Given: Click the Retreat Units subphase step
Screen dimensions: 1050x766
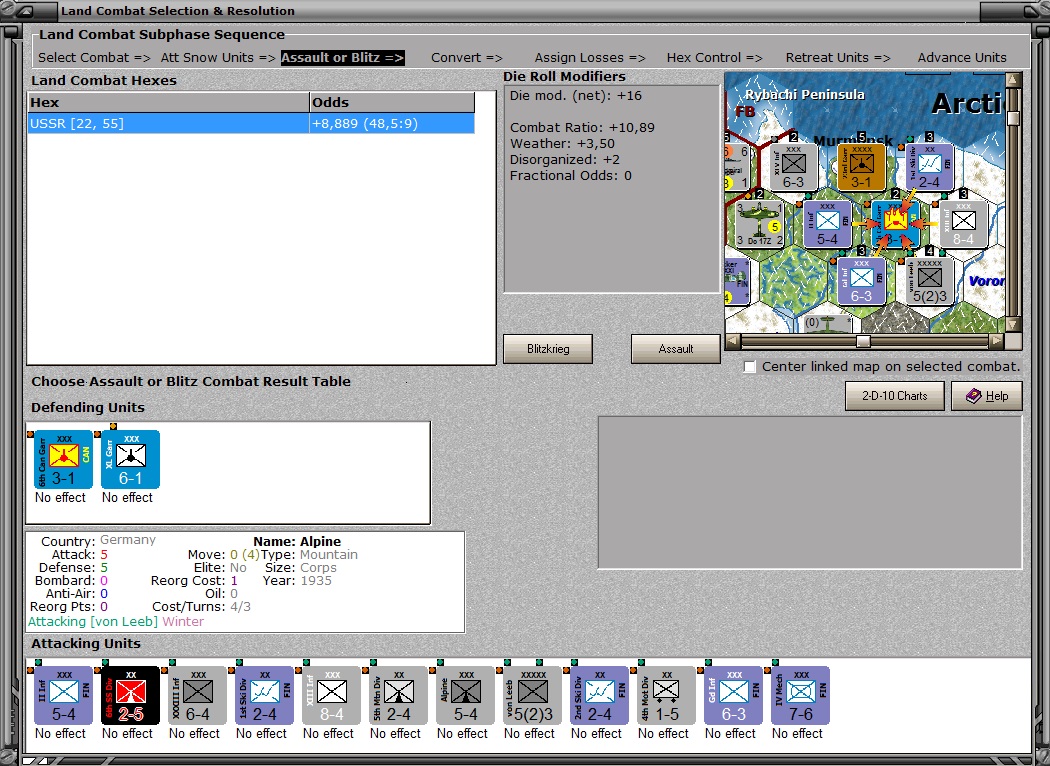Looking at the screenshot, I should [838, 58].
